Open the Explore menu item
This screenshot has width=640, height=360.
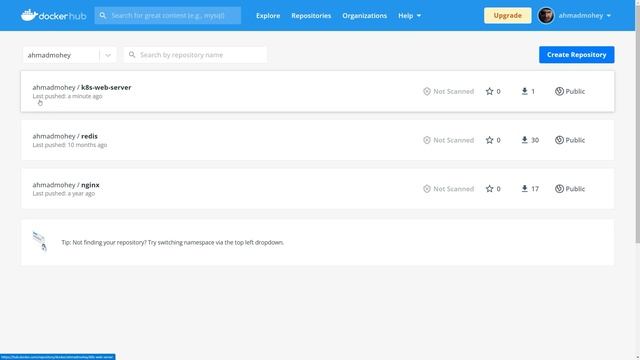click(x=268, y=16)
